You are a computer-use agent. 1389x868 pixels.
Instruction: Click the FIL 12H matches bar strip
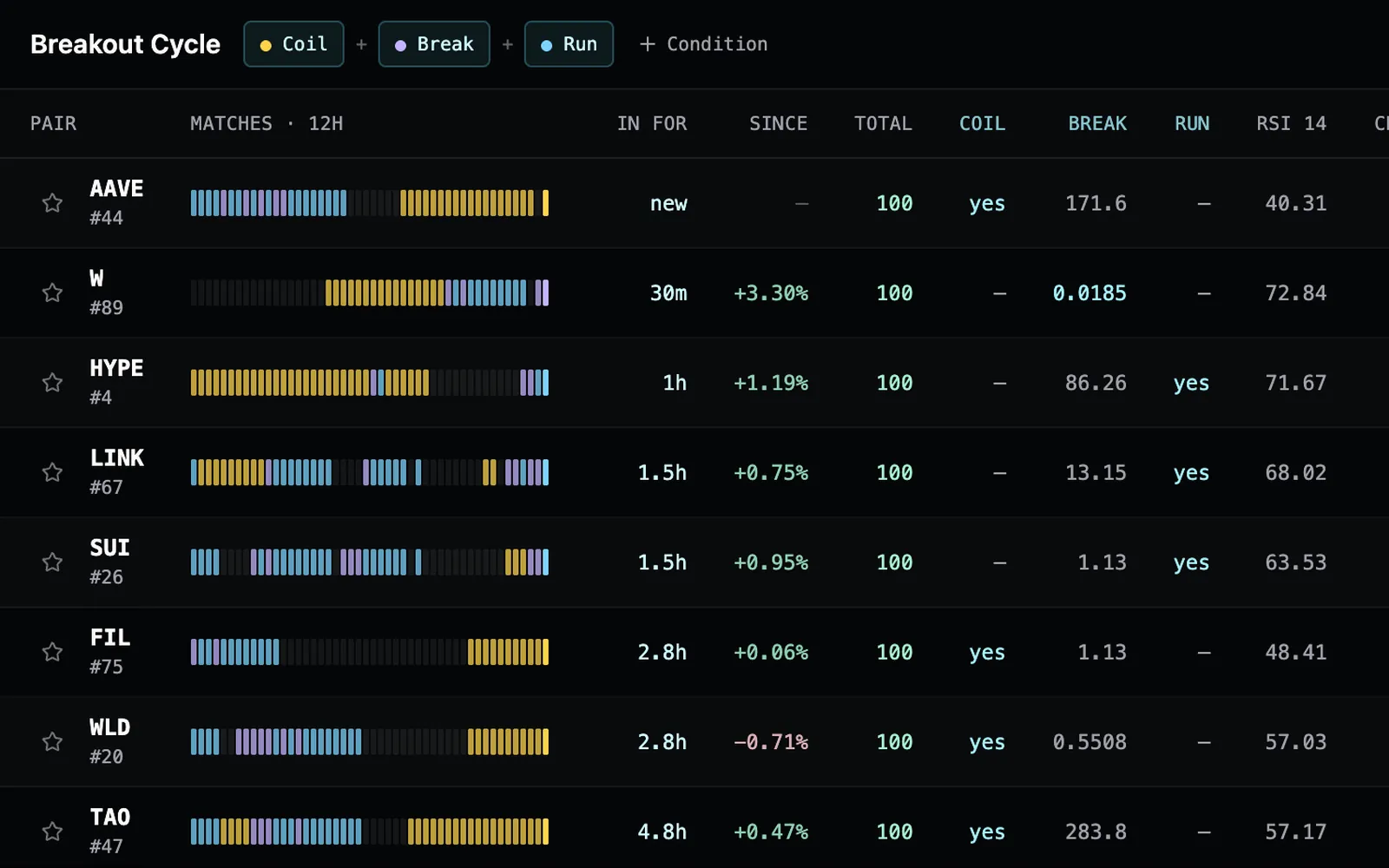[x=370, y=652]
